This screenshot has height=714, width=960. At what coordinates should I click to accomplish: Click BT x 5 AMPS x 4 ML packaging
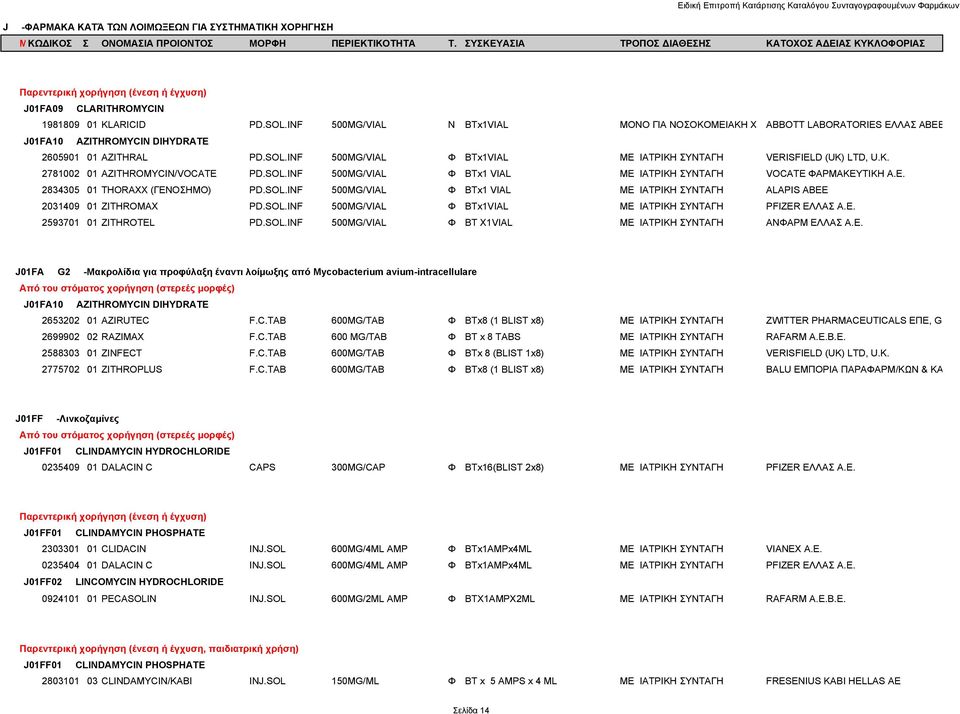tap(511, 681)
